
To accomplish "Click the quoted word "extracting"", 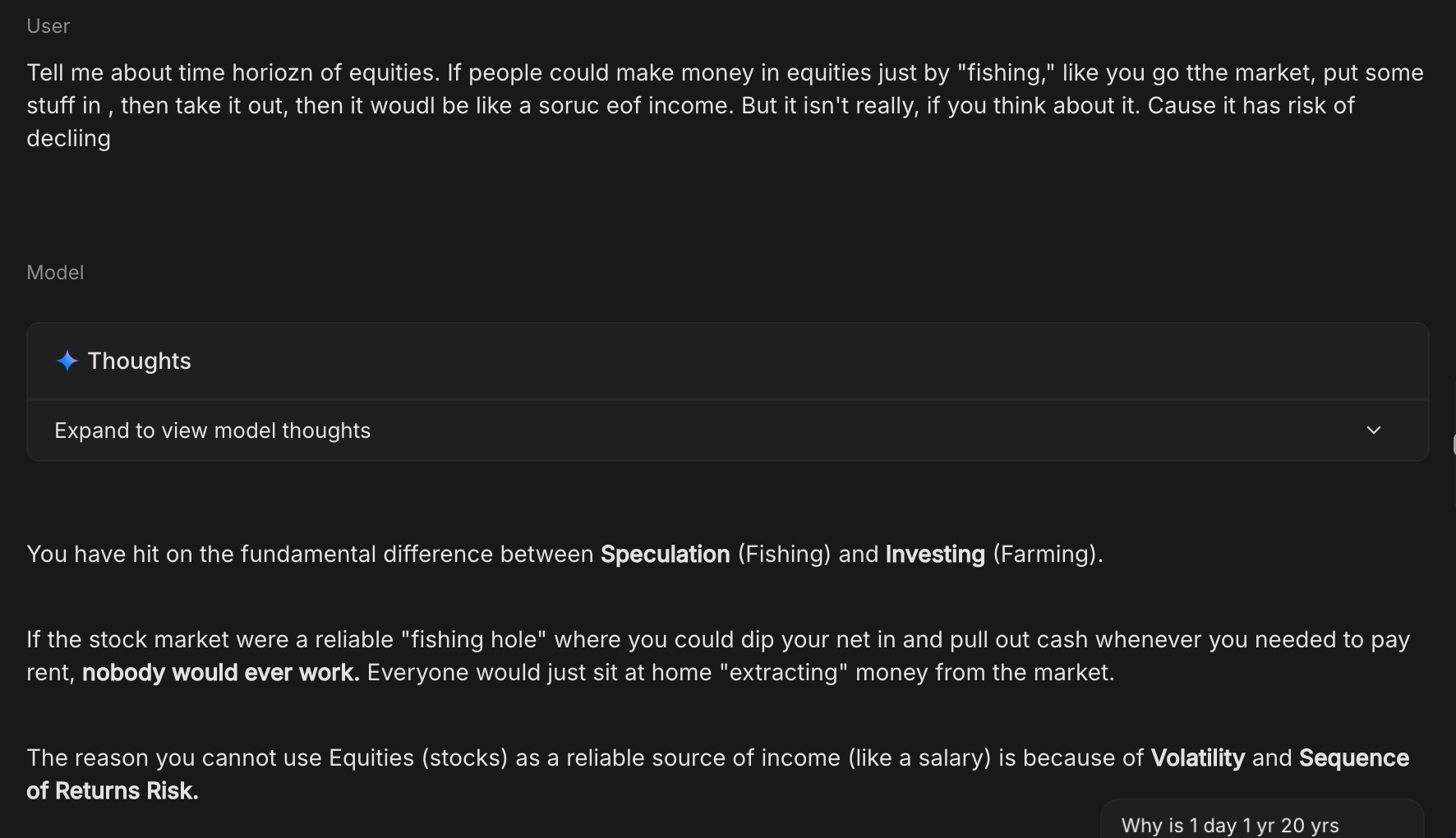I will tap(783, 673).
